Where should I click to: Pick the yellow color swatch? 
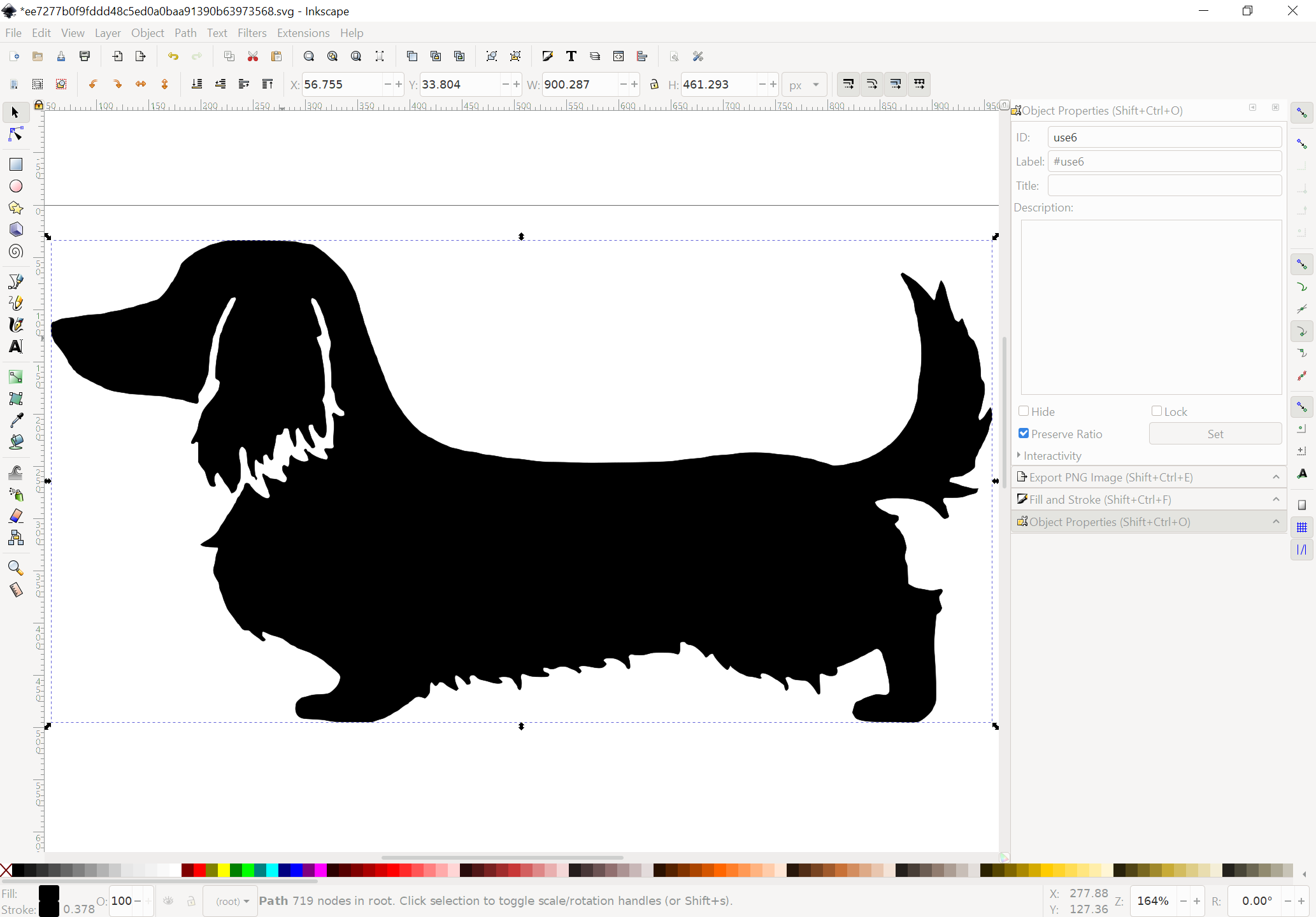coord(224,871)
